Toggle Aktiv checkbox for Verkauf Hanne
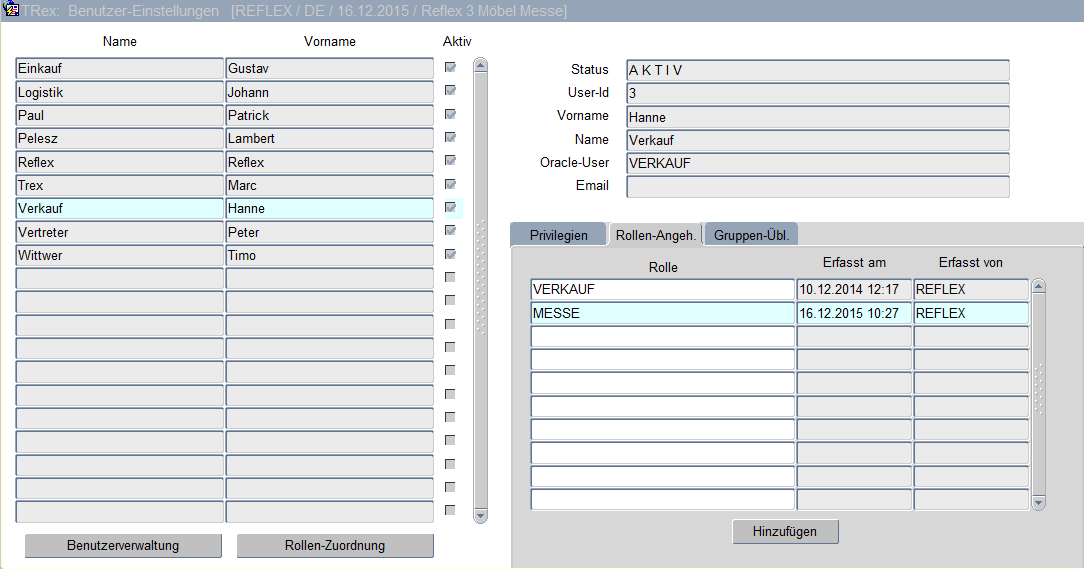Image resolution: width=1084 pixels, height=569 pixels. [450, 208]
